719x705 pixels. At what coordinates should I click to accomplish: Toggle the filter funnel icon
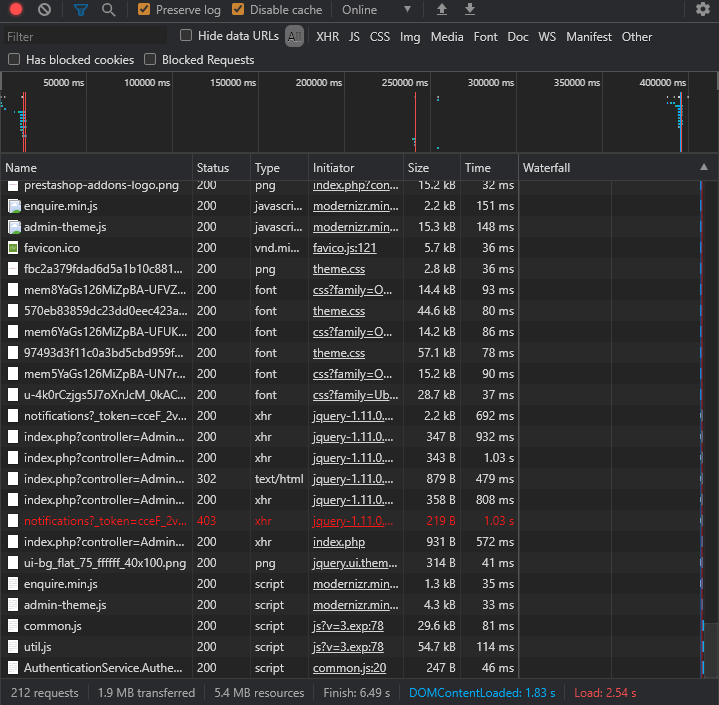tap(80, 10)
